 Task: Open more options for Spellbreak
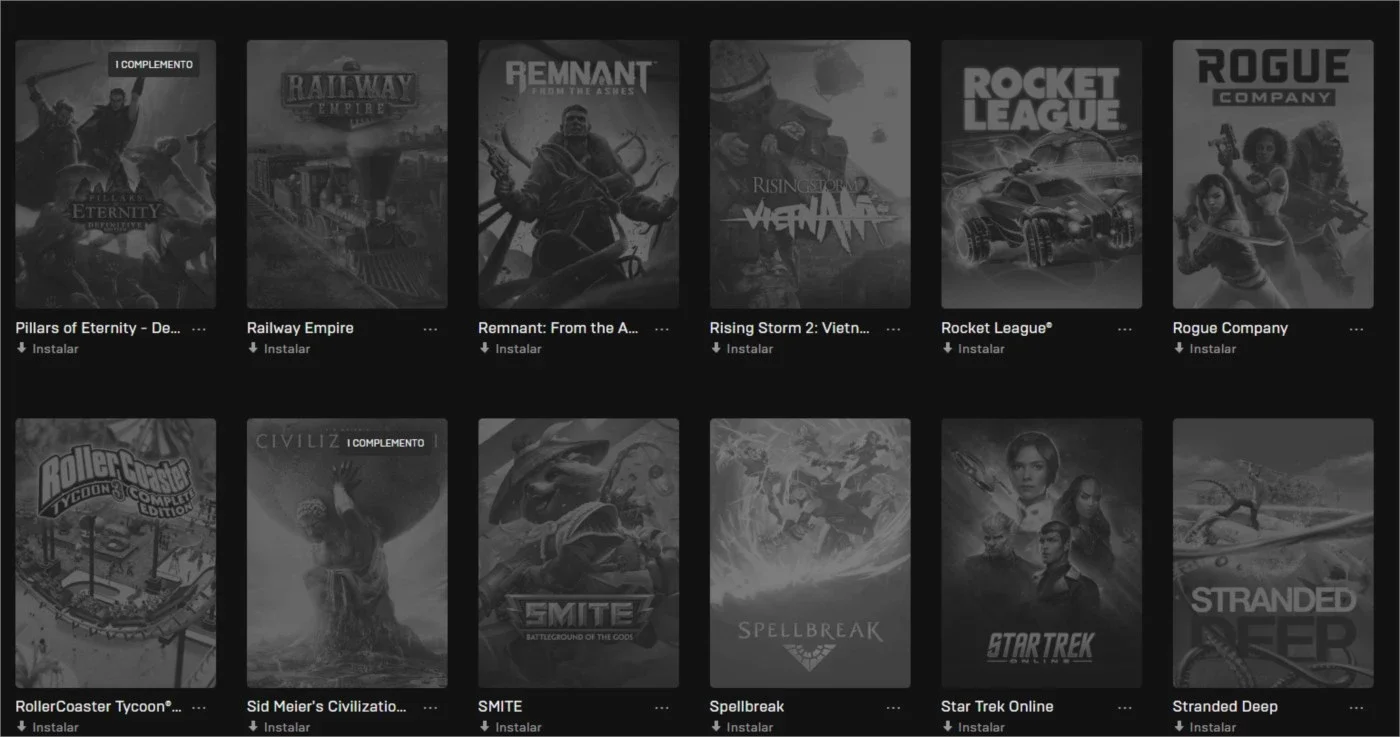coord(893,707)
